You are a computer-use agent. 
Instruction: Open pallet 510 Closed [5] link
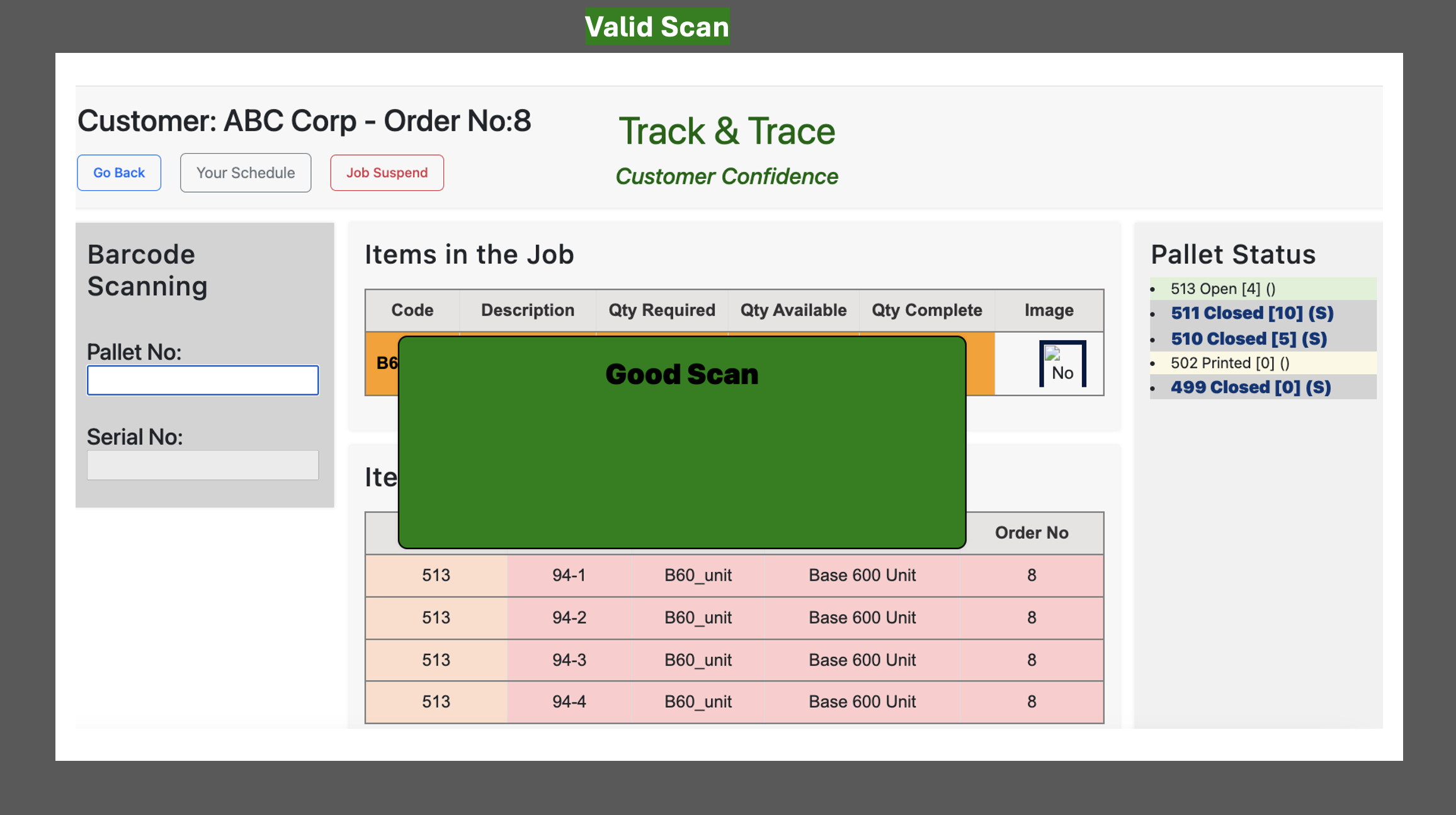[x=1248, y=339]
